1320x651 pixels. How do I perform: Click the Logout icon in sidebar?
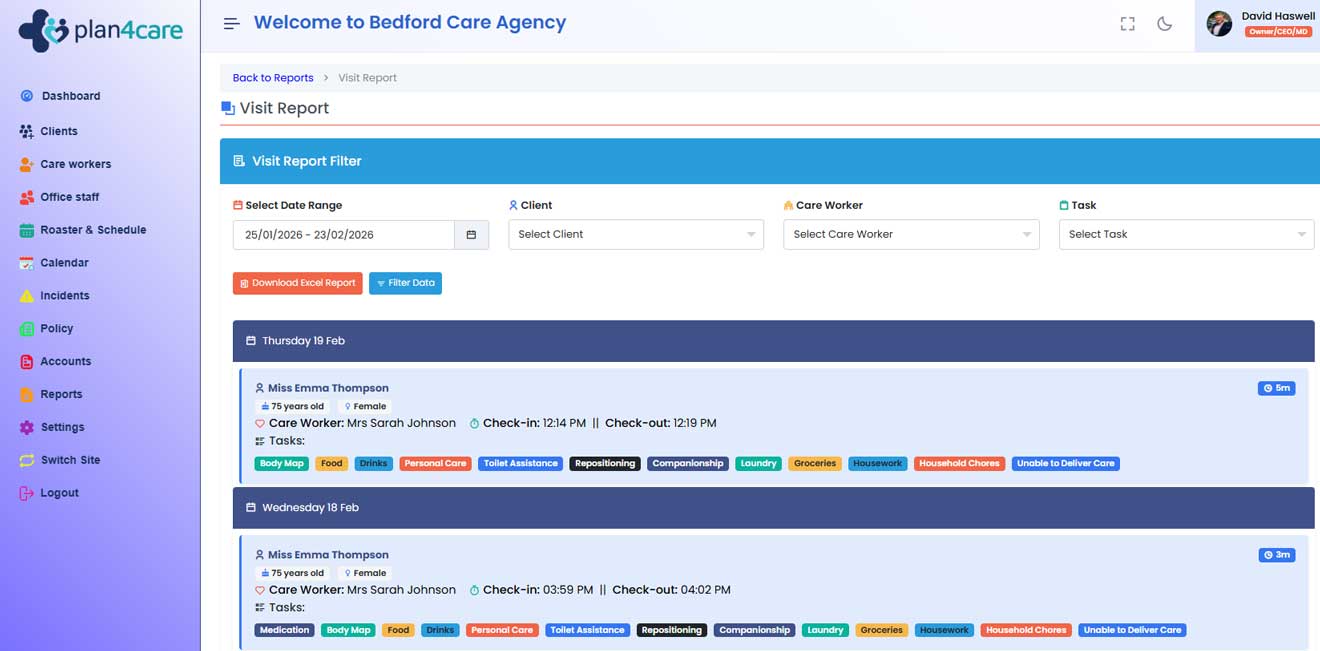tap(27, 493)
